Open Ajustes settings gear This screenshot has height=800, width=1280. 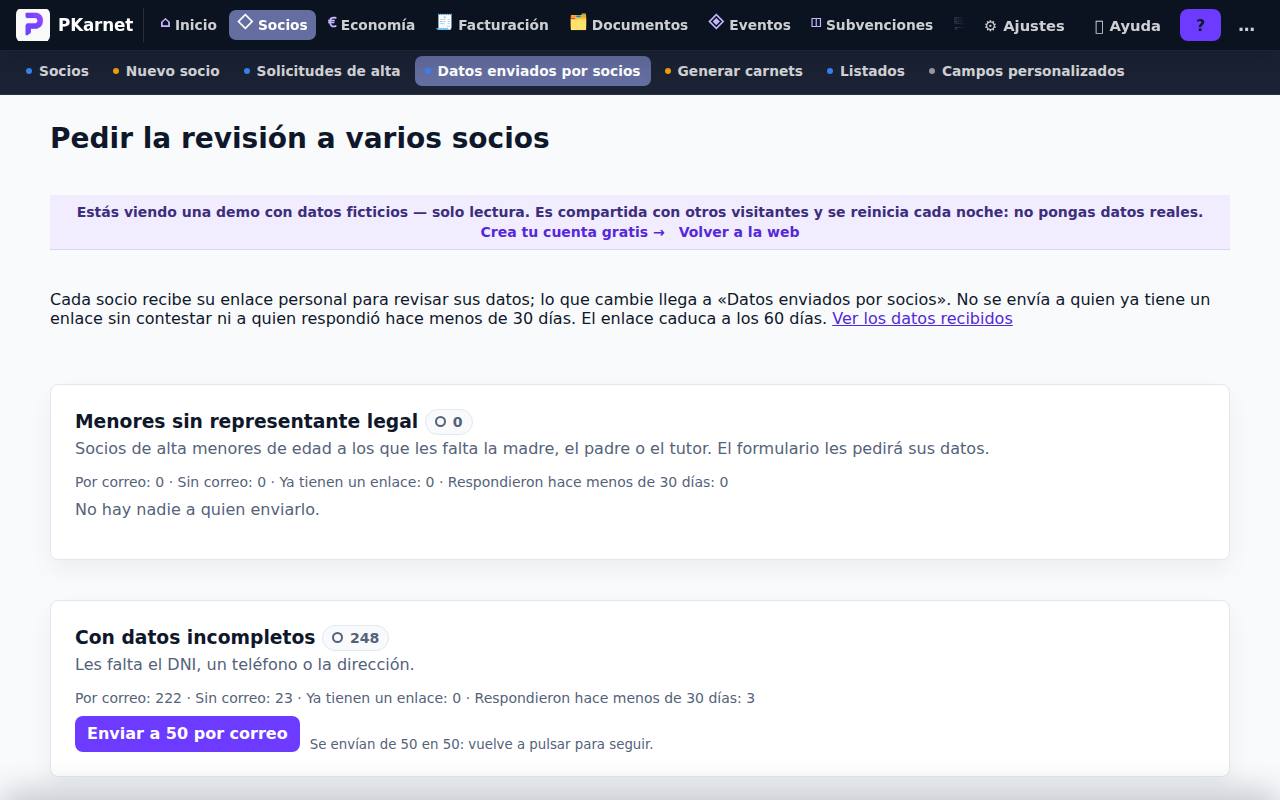[x=1024, y=26]
